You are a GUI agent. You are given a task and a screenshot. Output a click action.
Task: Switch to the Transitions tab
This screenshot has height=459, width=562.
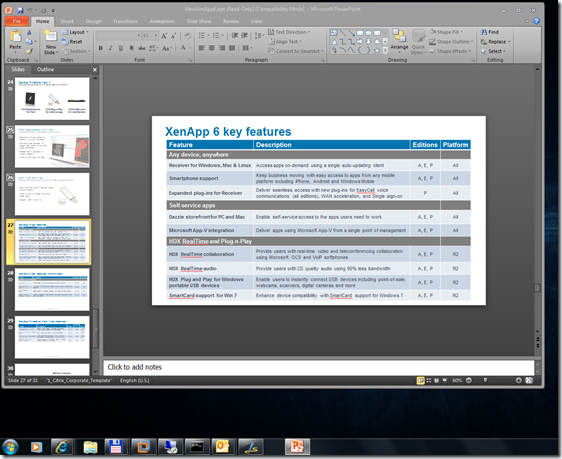(125, 21)
